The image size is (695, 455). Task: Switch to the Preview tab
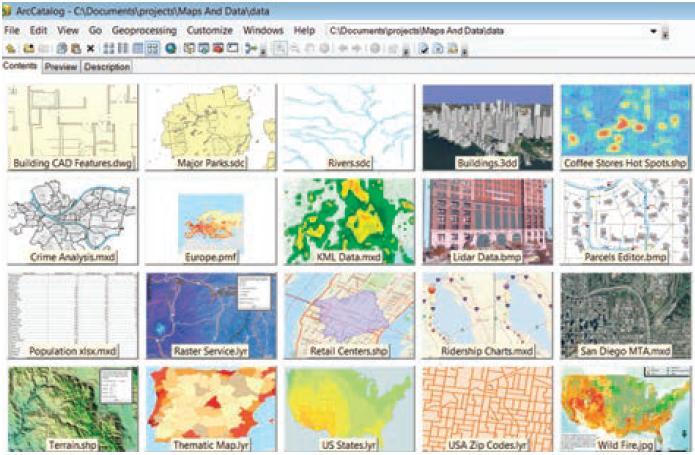pyautogui.click(x=61, y=67)
